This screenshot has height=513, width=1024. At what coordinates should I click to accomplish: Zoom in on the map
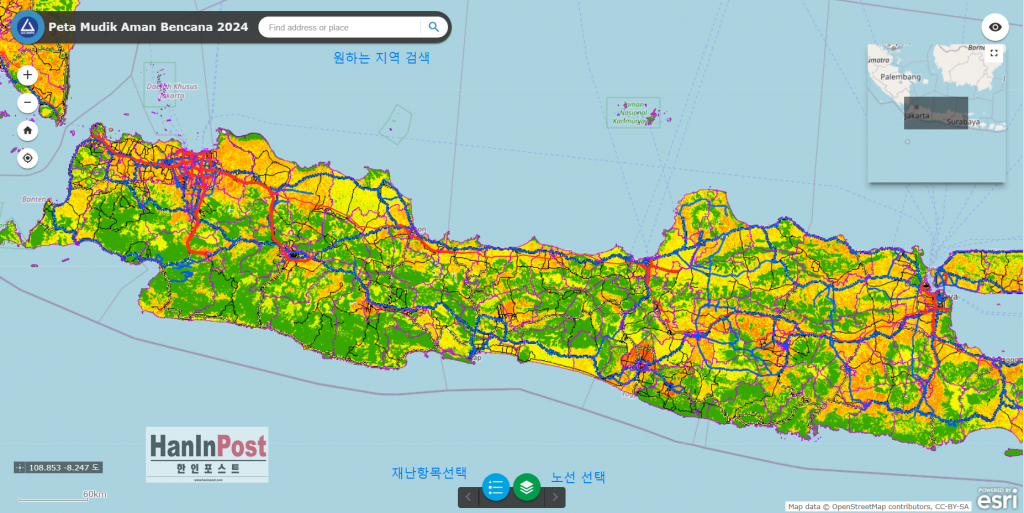click(27, 75)
